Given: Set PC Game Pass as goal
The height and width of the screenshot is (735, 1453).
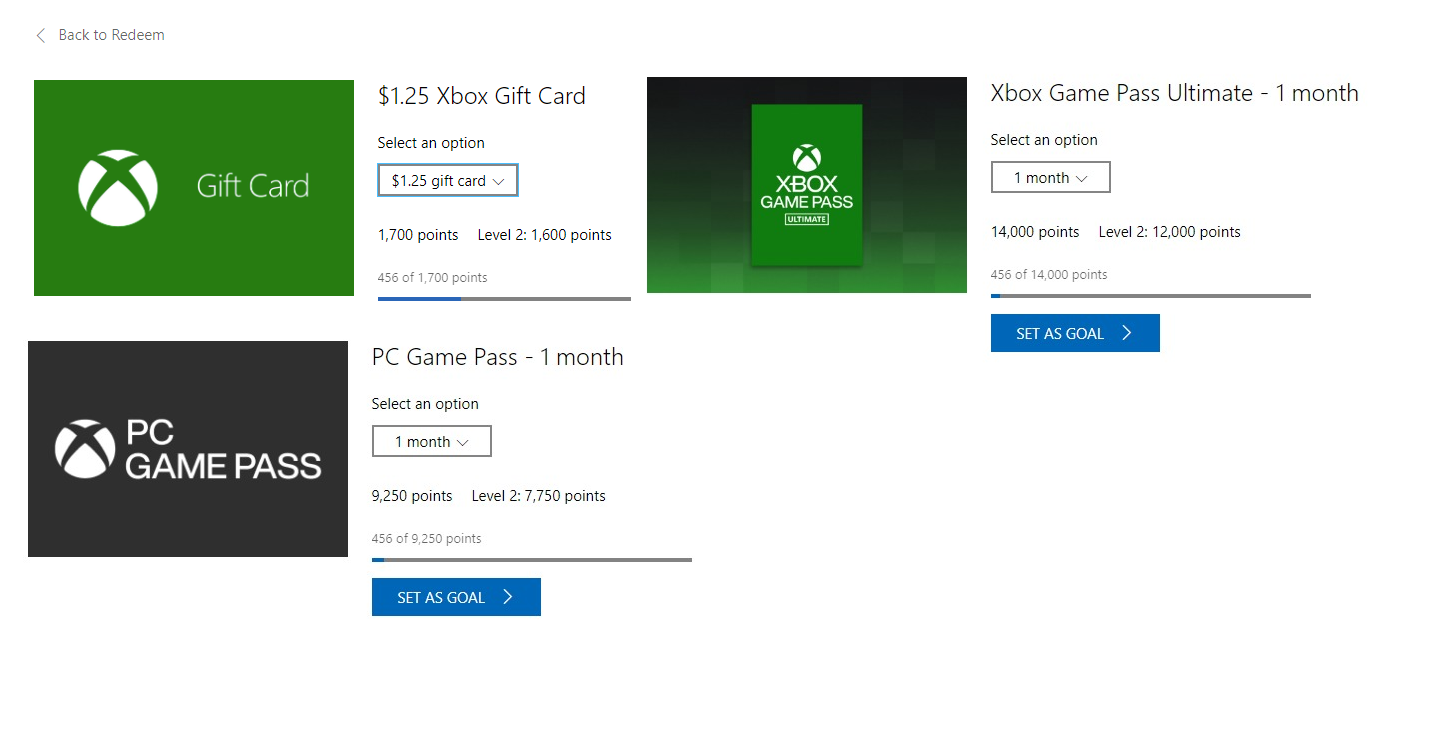Looking at the screenshot, I should click(x=455, y=598).
